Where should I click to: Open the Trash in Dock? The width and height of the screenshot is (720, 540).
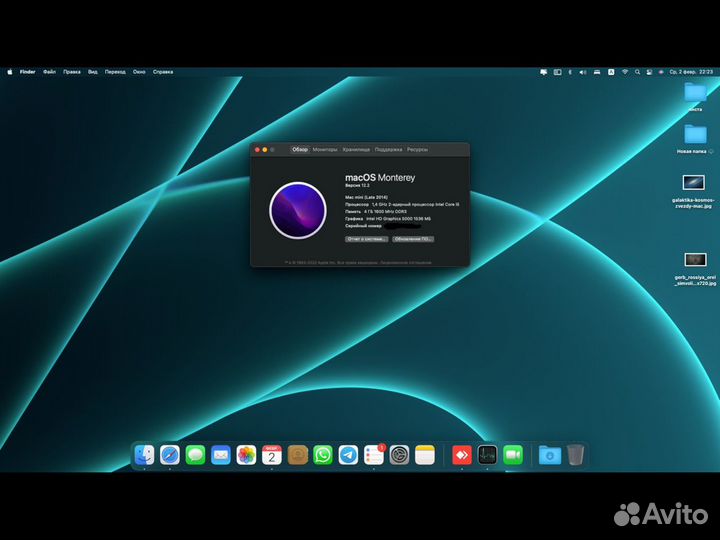click(575, 455)
